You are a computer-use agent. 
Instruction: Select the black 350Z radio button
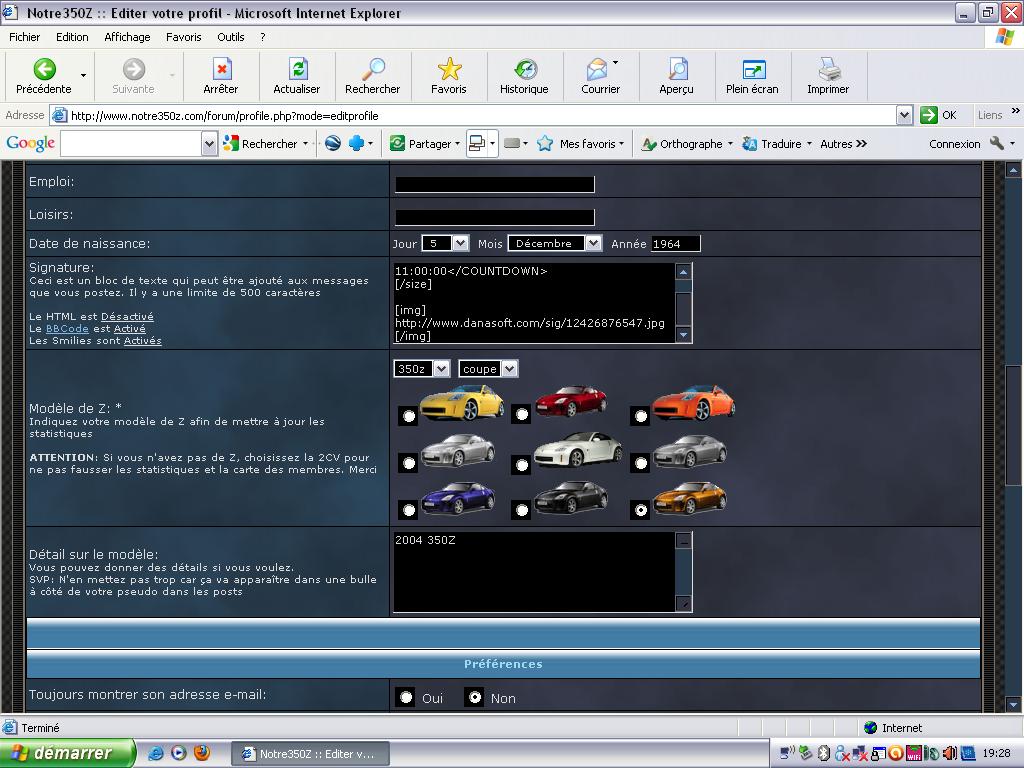coord(521,510)
